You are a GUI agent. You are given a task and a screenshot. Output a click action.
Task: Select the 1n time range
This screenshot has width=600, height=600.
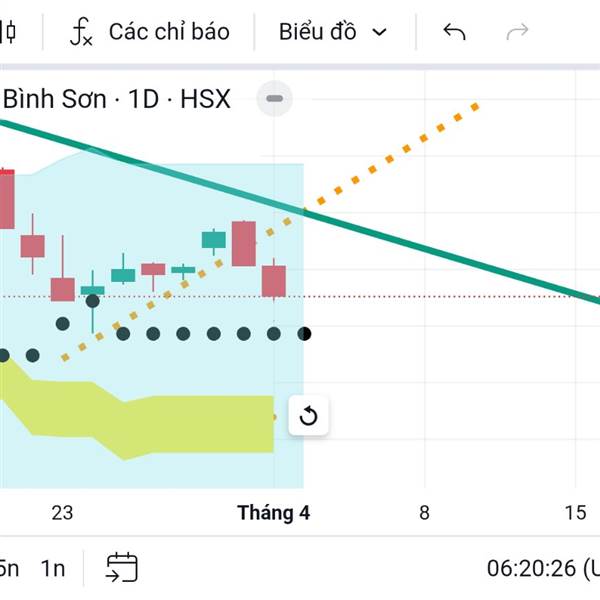click(53, 568)
